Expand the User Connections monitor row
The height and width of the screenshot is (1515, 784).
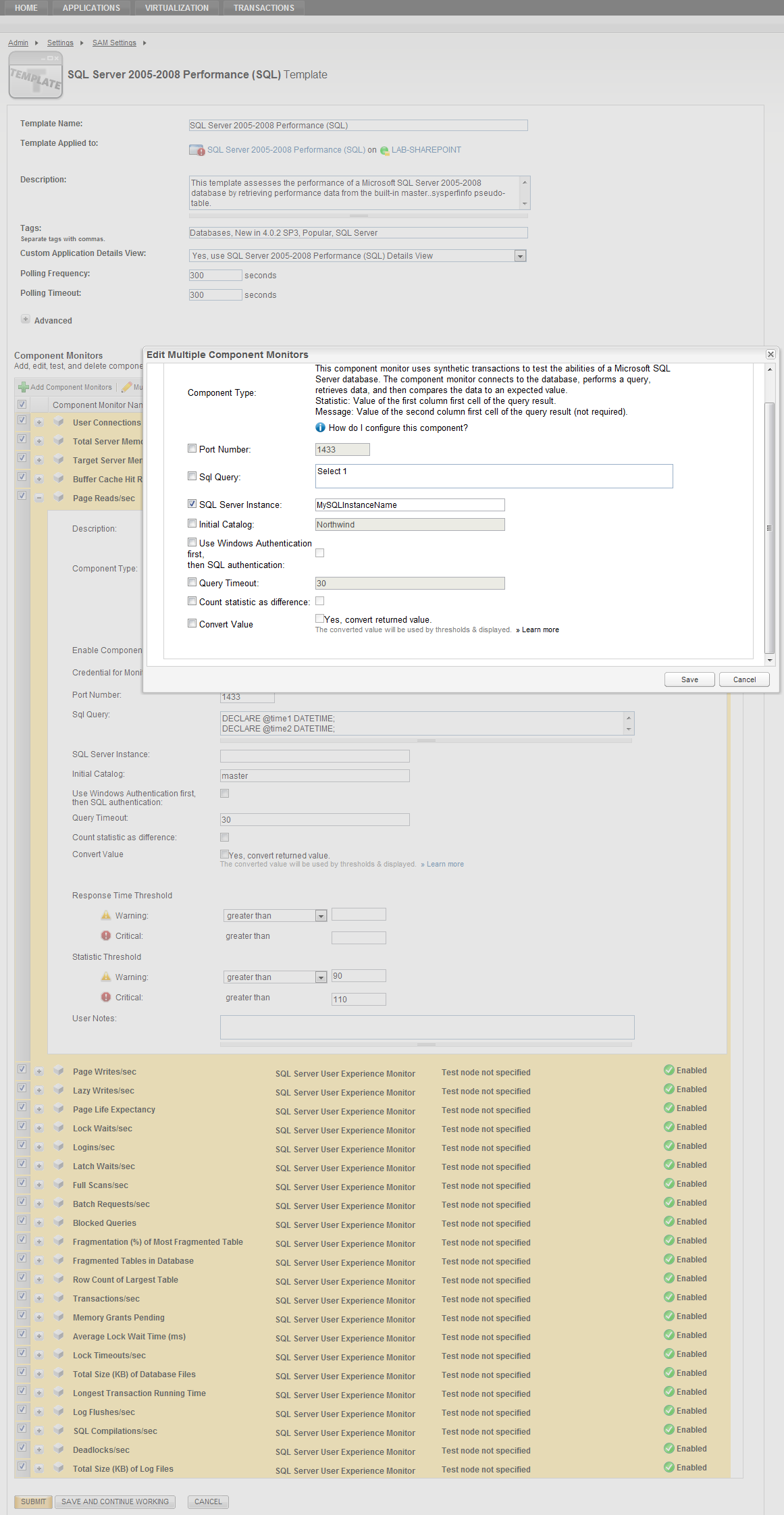38,423
